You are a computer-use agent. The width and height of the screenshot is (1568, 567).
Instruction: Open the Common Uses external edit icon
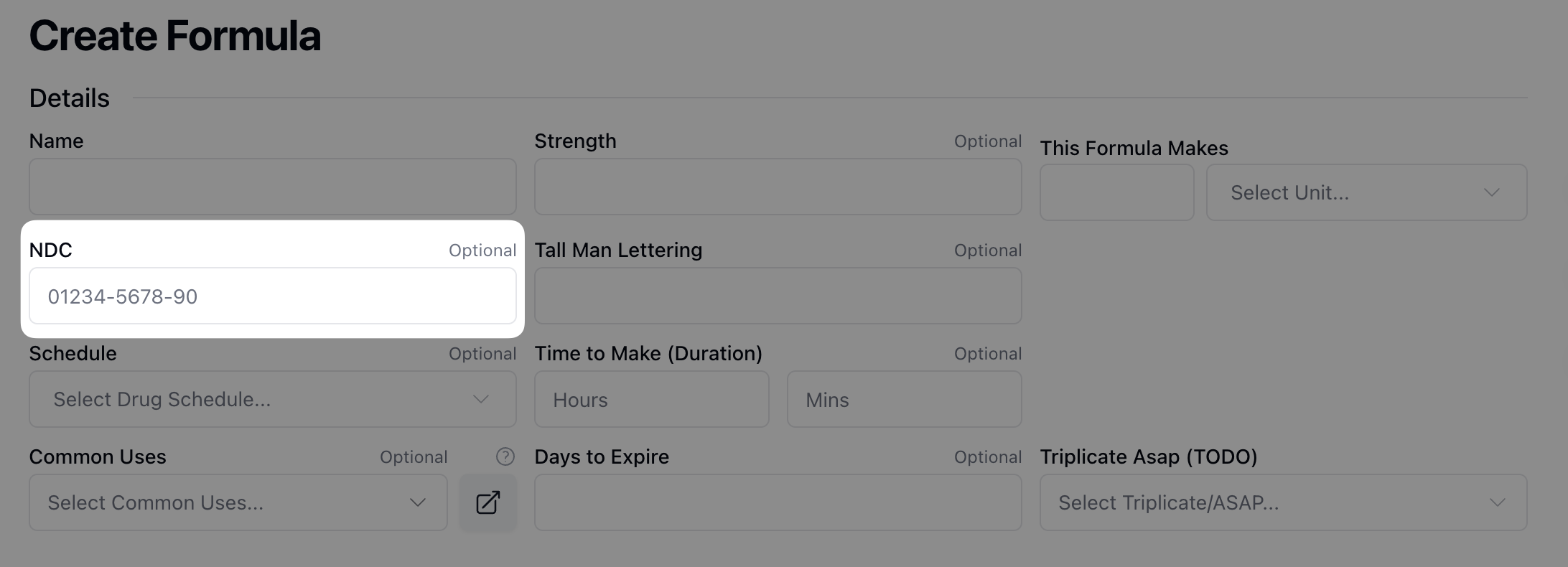(x=488, y=502)
